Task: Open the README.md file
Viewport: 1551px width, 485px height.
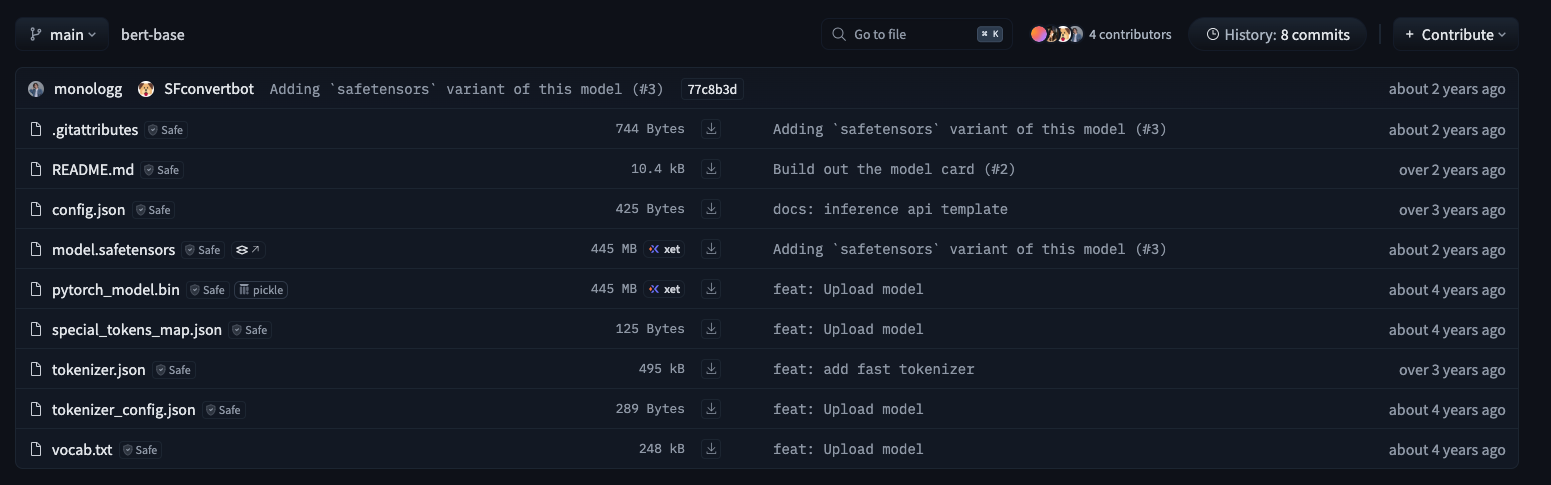Action: [93, 169]
